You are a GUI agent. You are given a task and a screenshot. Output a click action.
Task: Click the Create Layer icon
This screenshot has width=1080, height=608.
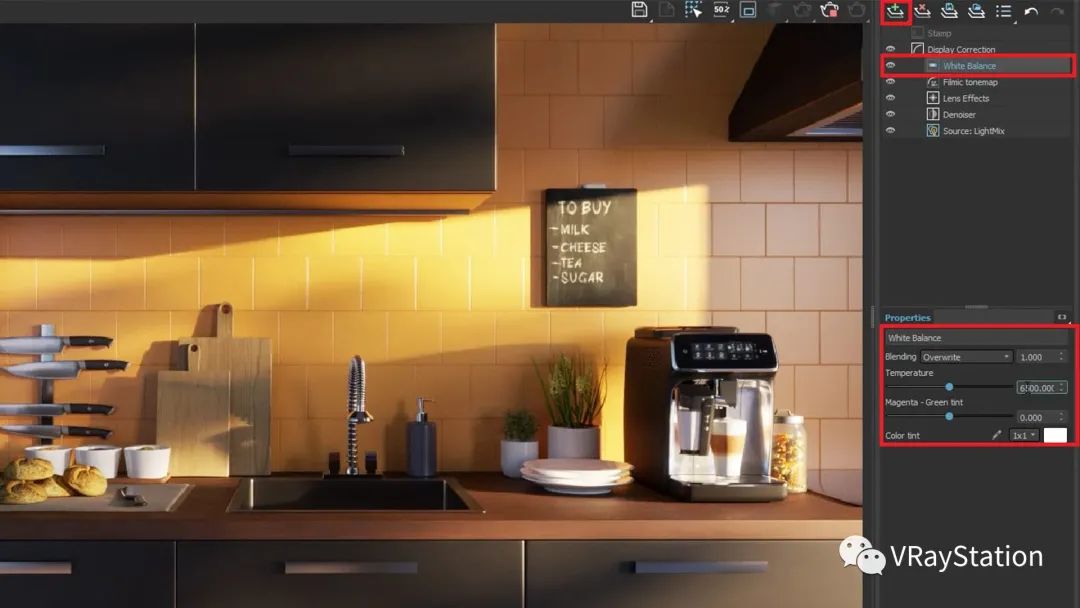(x=894, y=11)
